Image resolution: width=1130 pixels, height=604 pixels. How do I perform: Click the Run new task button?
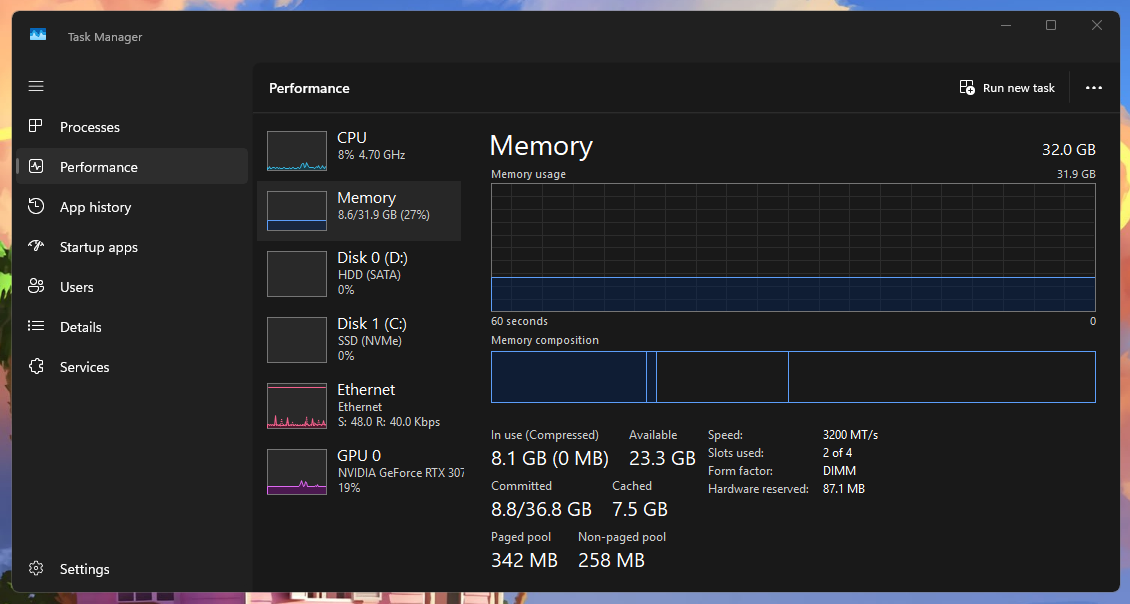[1007, 88]
